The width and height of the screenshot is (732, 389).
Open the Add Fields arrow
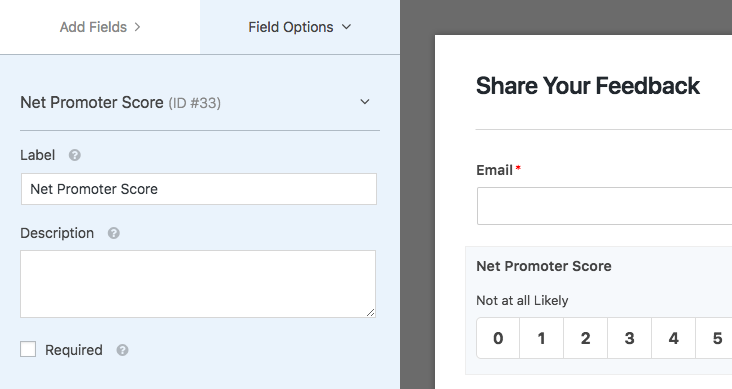click(x=137, y=27)
